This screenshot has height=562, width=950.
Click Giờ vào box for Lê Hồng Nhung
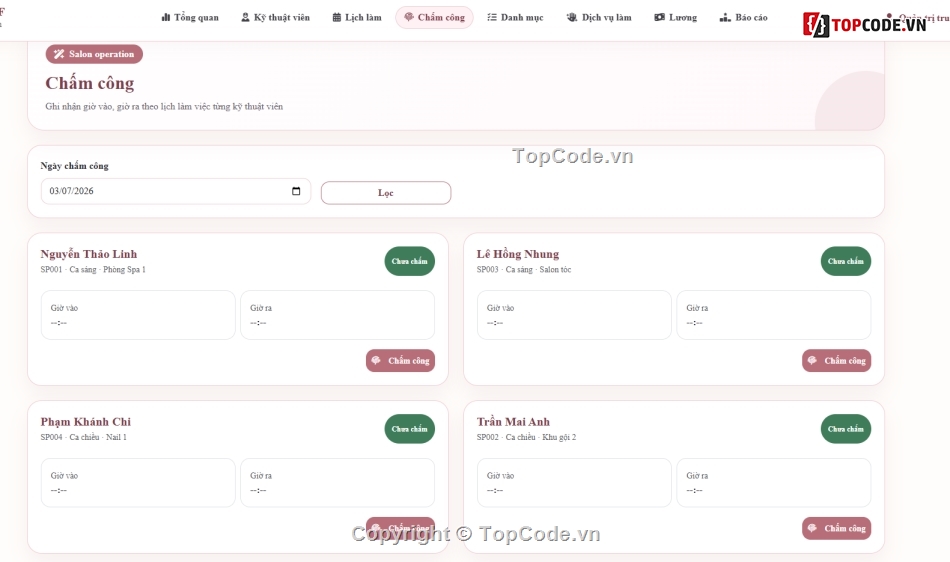[x=574, y=315]
